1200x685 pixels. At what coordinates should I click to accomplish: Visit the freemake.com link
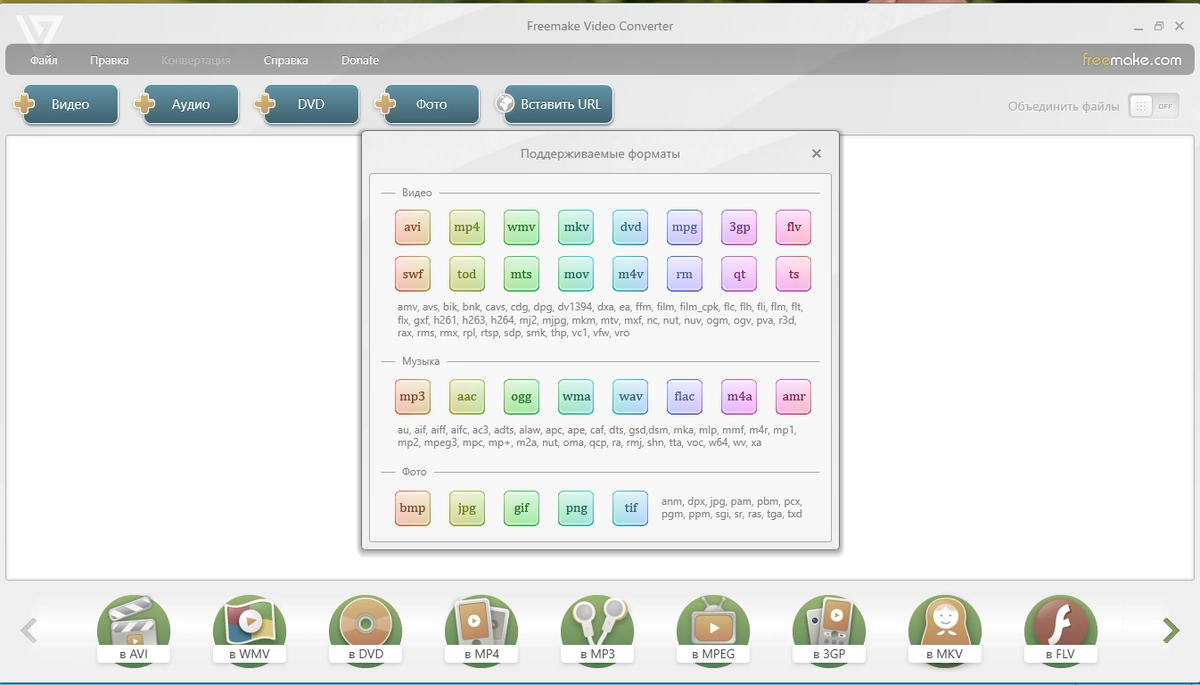pos(1132,60)
